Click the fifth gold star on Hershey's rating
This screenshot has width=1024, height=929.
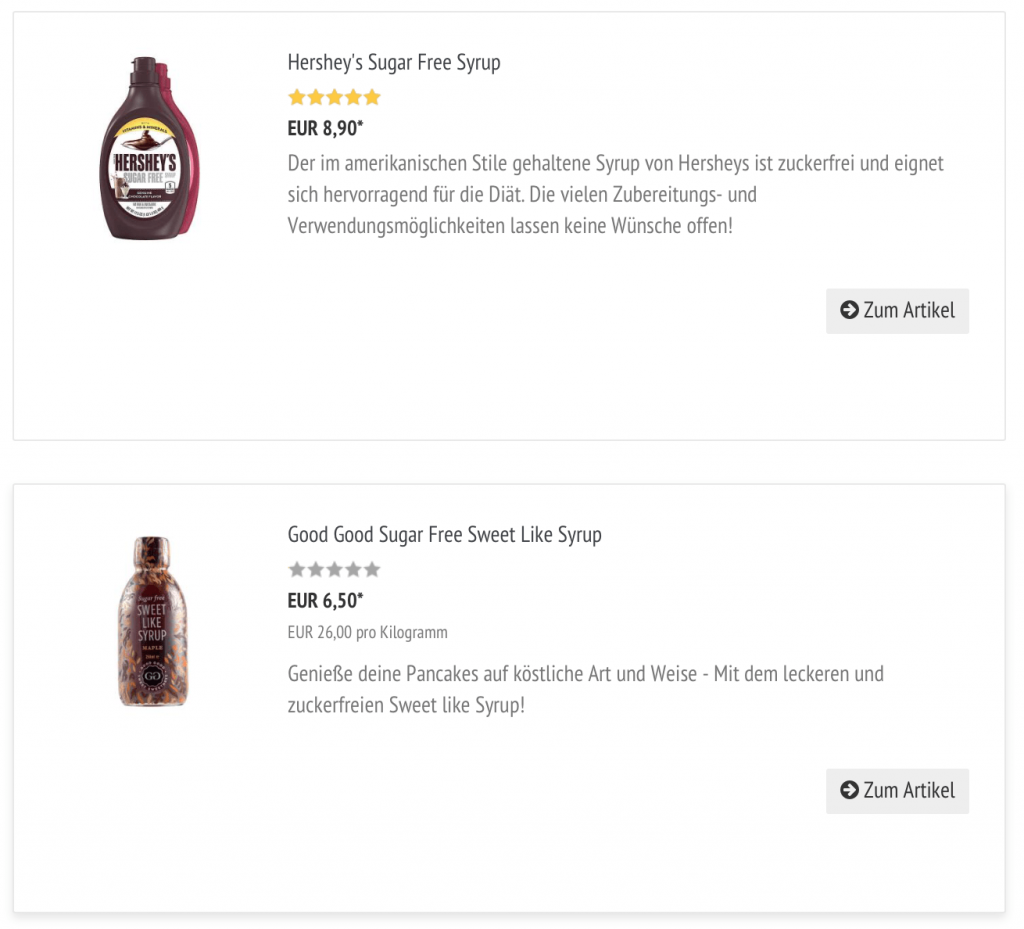[x=372, y=97]
